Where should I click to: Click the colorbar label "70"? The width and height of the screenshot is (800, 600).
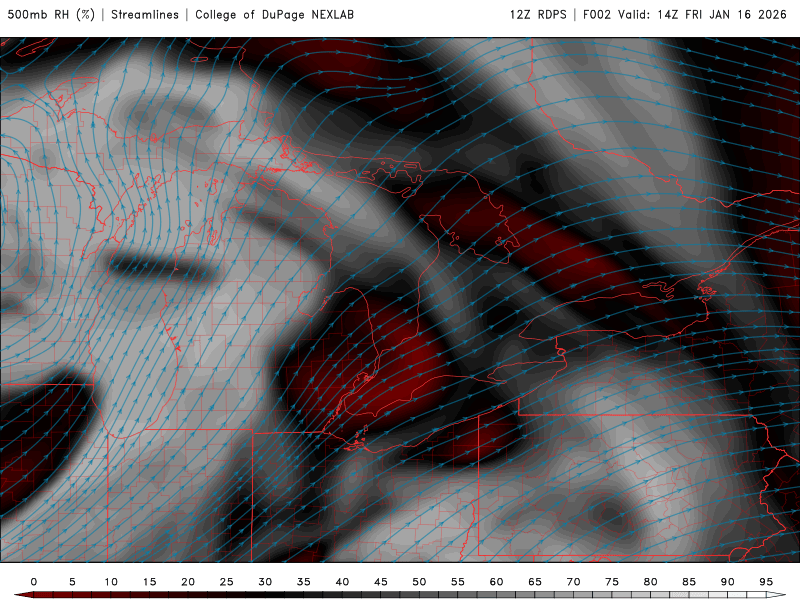click(573, 582)
